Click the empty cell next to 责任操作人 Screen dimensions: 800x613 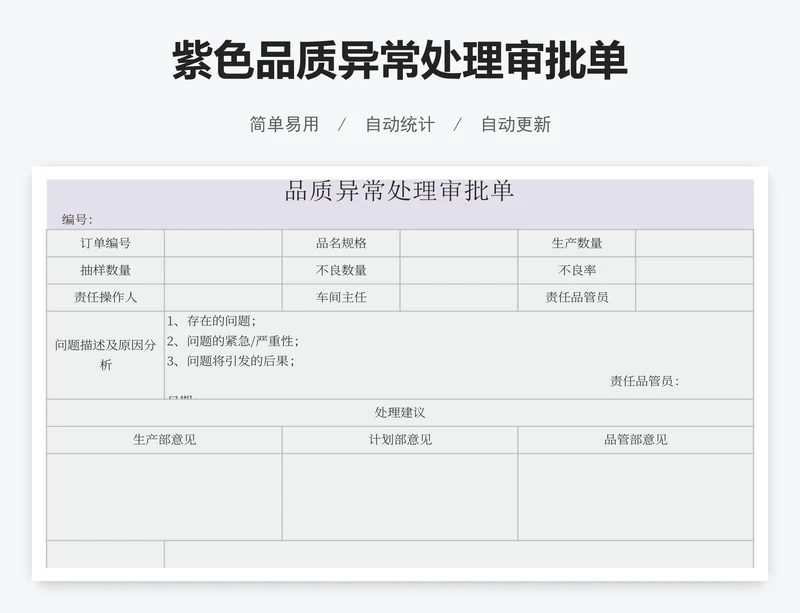(x=223, y=297)
